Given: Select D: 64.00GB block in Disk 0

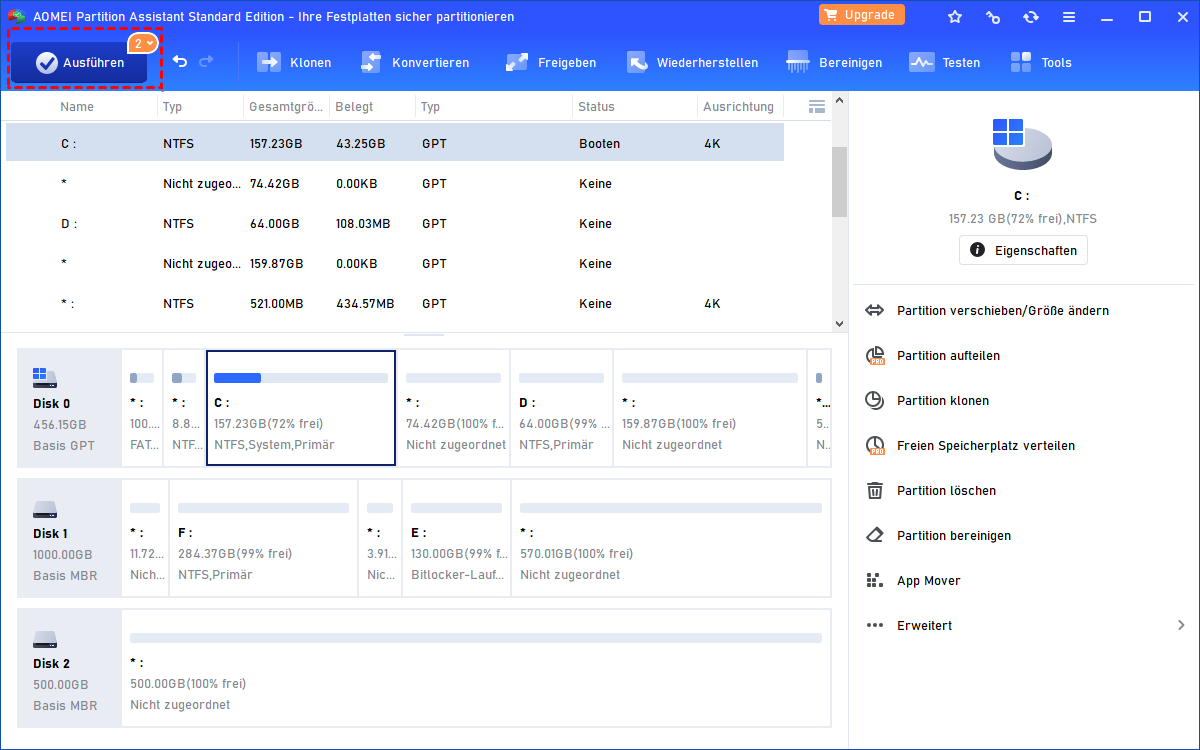Looking at the screenshot, I should pos(562,408).
